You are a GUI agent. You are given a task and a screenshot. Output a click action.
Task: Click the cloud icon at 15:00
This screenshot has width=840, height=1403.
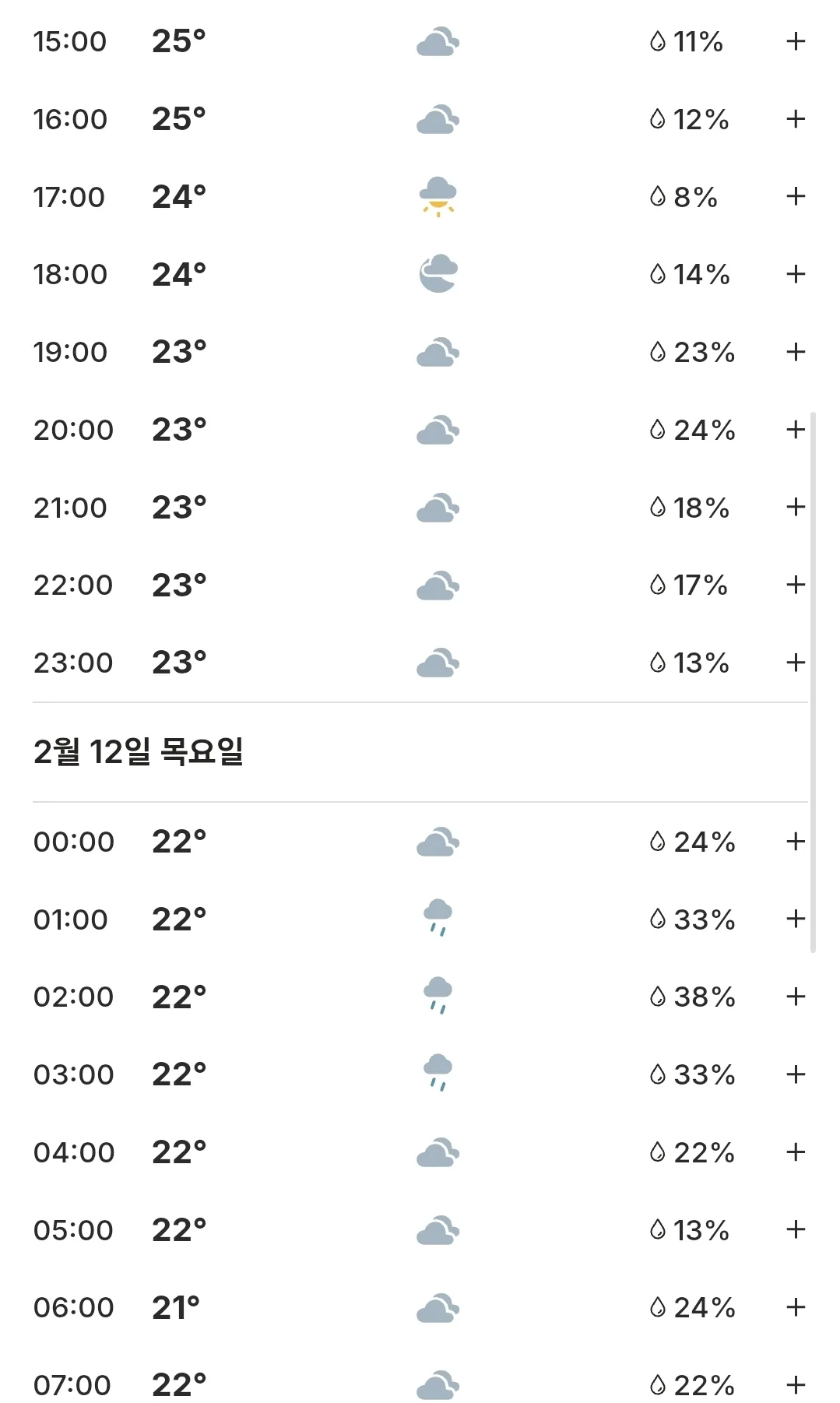tap(438, 41)
